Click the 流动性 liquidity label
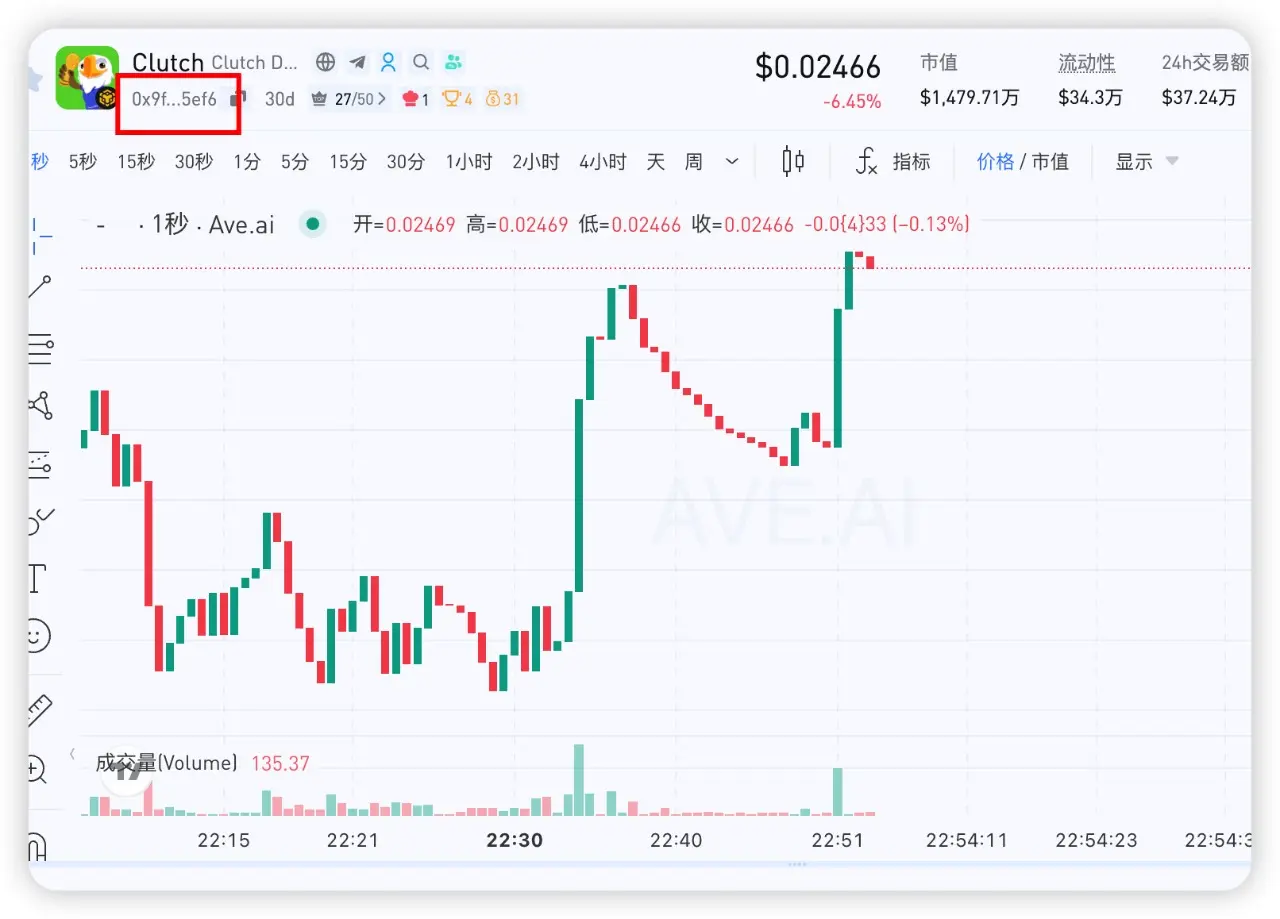Image resolution: width=1280 pixels, height=919 pixels. pyautogui.click(x=1087, y=63)
